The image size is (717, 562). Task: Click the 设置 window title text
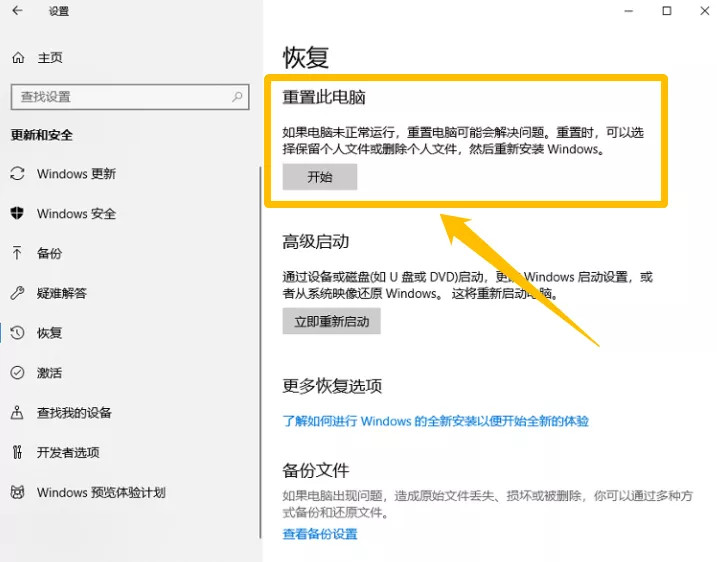59,11
